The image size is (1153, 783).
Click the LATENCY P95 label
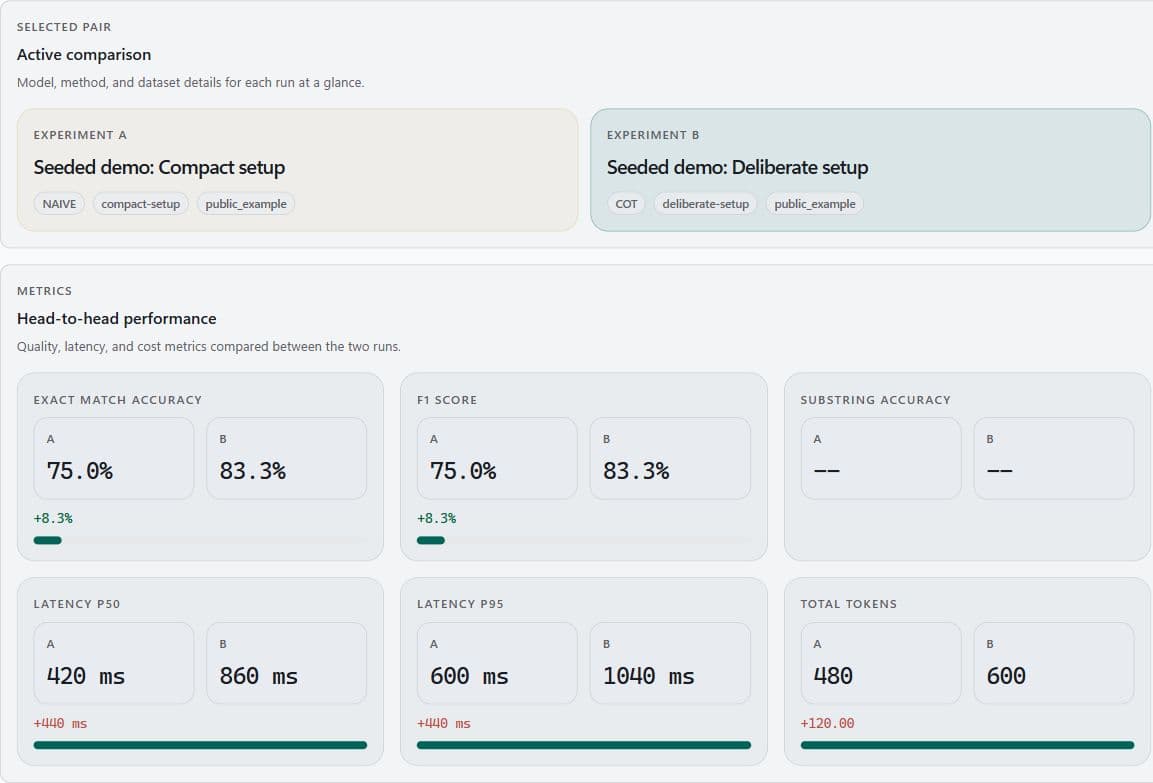pos(460,604)
